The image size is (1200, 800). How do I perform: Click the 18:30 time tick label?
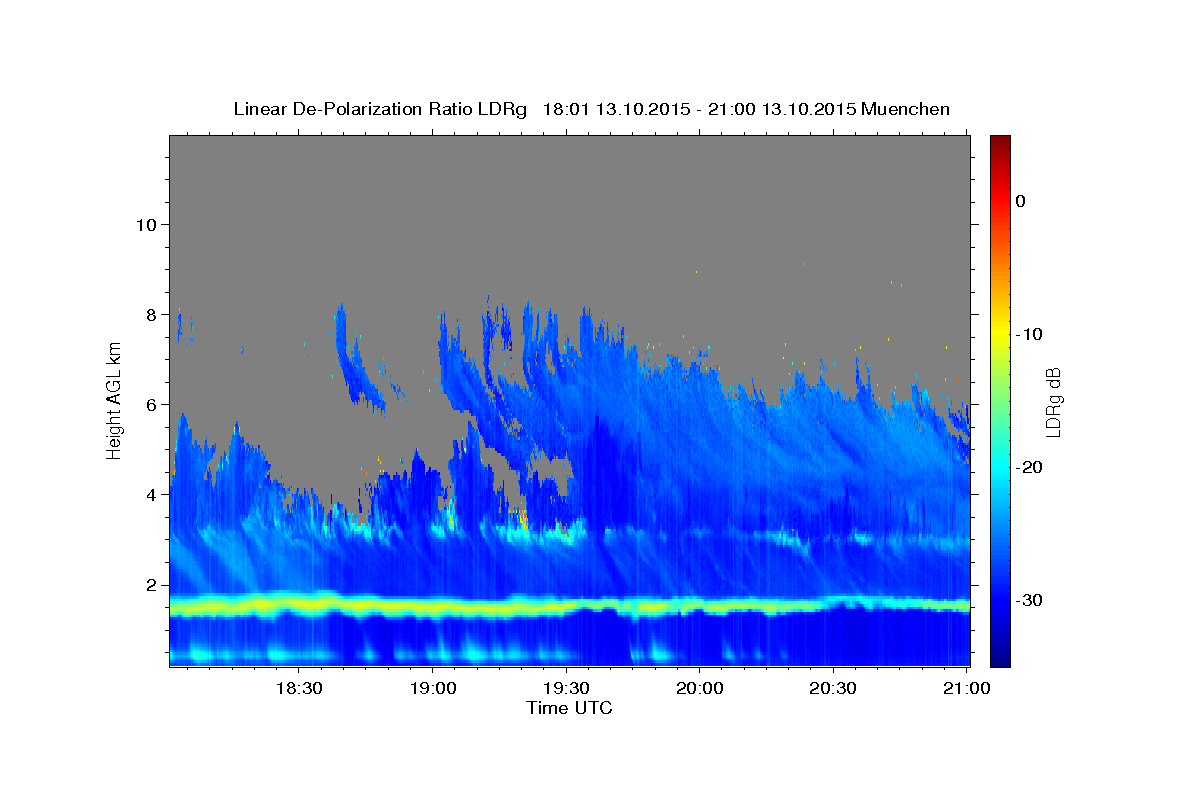click(298, 688)
